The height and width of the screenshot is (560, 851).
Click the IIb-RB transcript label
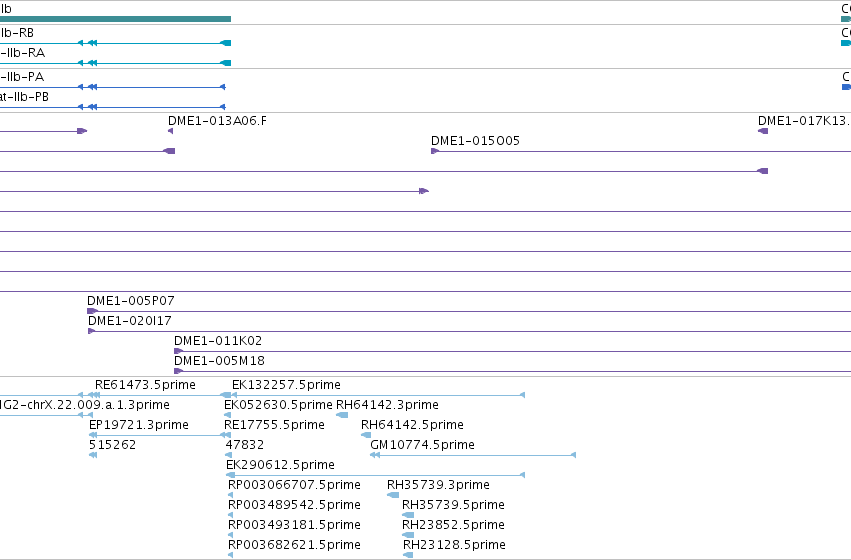click(17, 33)
